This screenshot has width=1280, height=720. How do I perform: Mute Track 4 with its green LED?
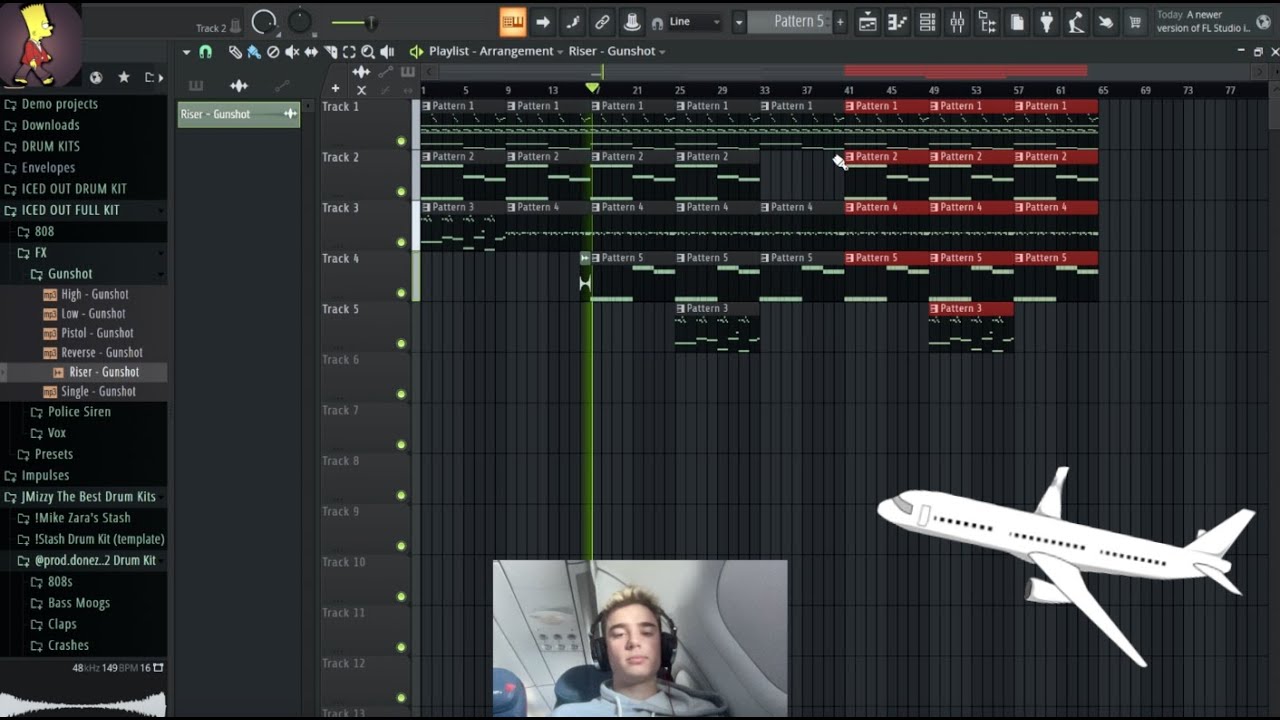pyautogui.click(x=401, y=293)
